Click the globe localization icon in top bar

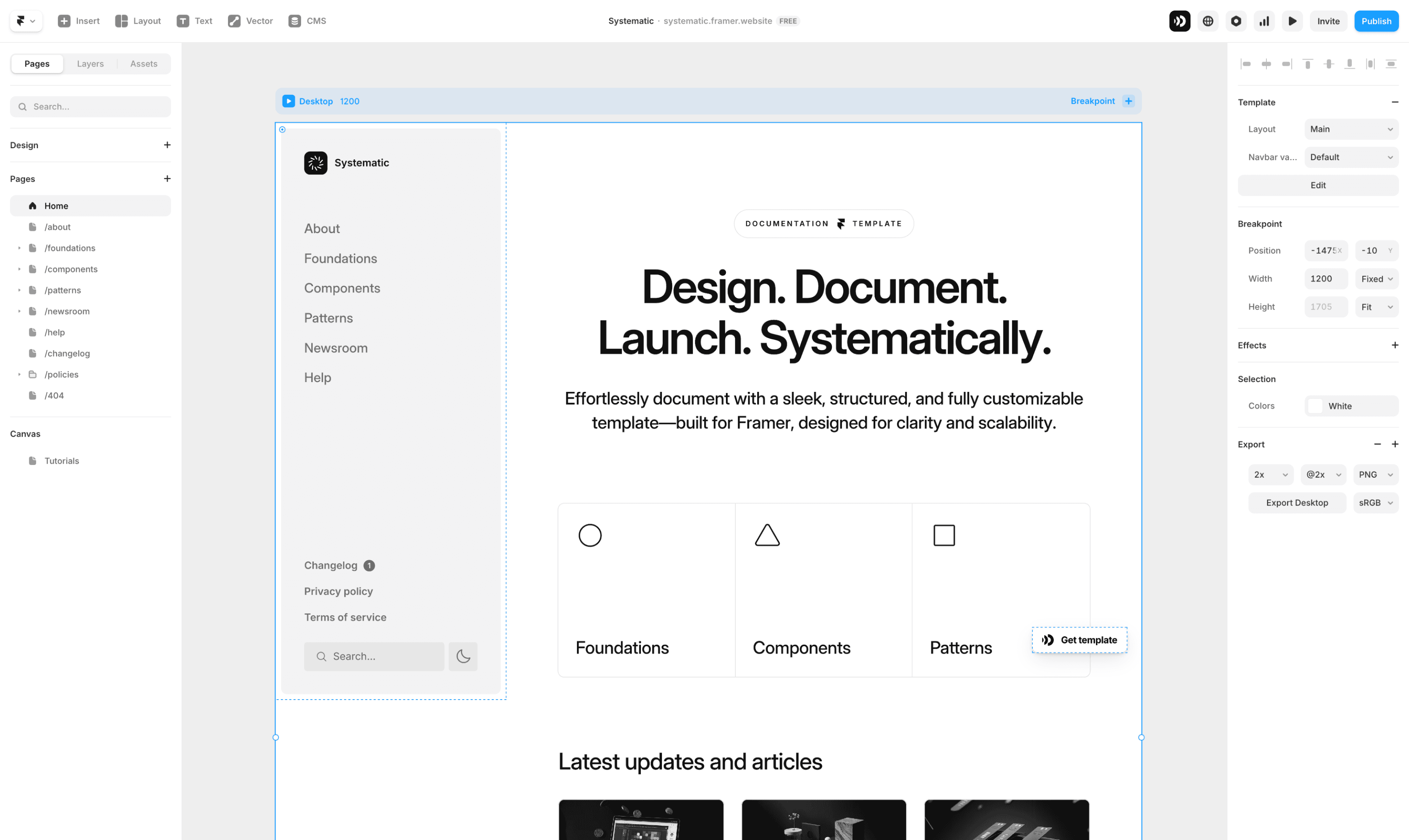point(1207,21)
